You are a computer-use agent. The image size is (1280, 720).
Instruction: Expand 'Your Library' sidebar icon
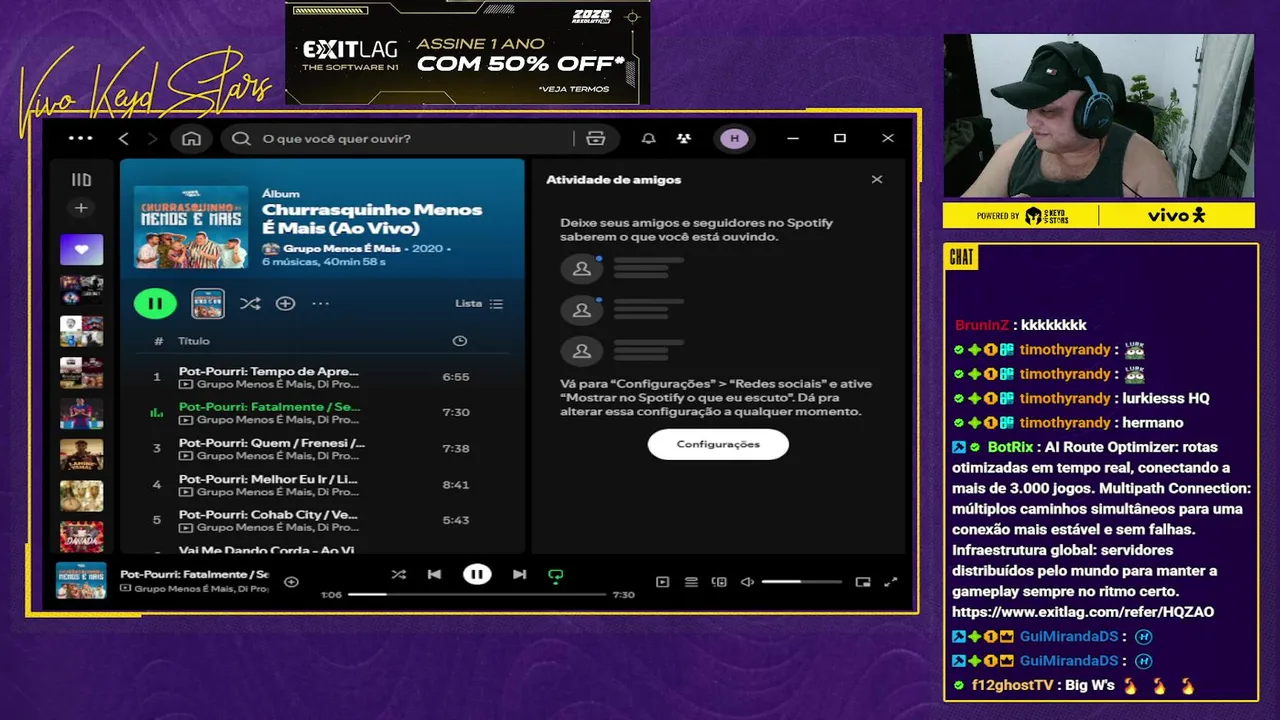click(x=81, y=180)
